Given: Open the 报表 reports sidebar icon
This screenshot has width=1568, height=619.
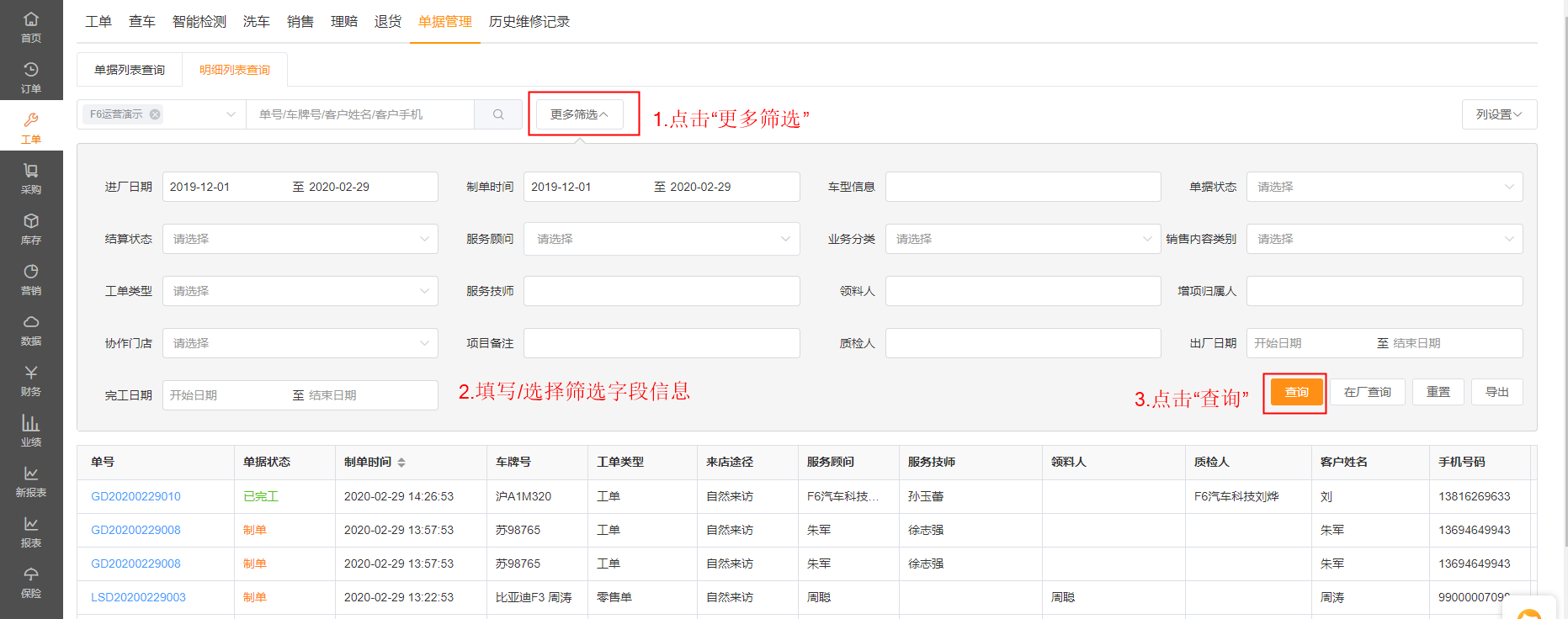Looking at the screenshot, I should point(31,531).
